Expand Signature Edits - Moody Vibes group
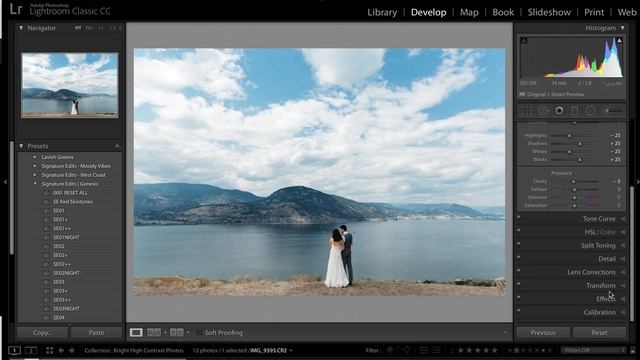Screen dimensions: 640x360 tap(34, 166)
